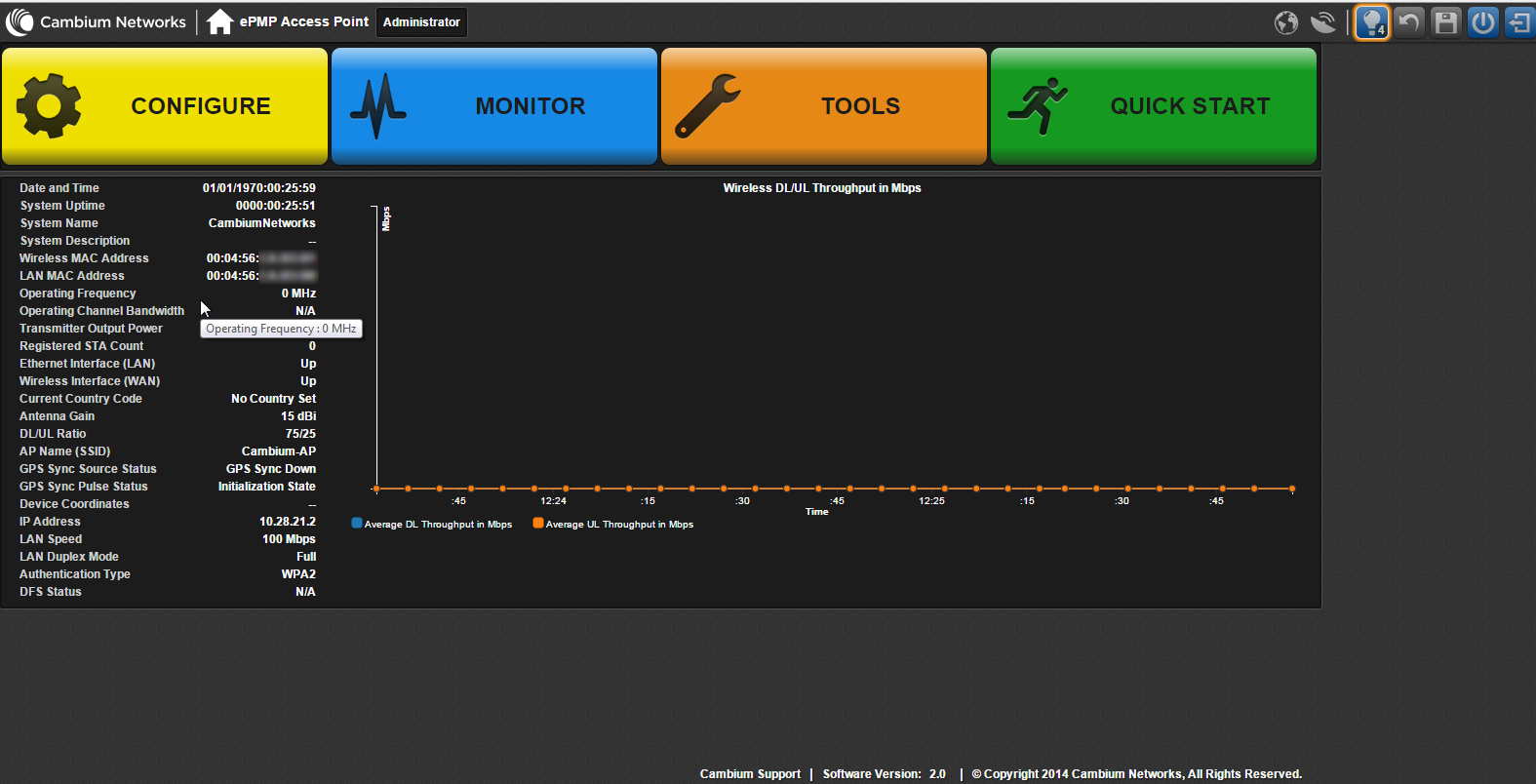
Task: Click the GPS Sync Source Status label
Action: tap(88, 469)
